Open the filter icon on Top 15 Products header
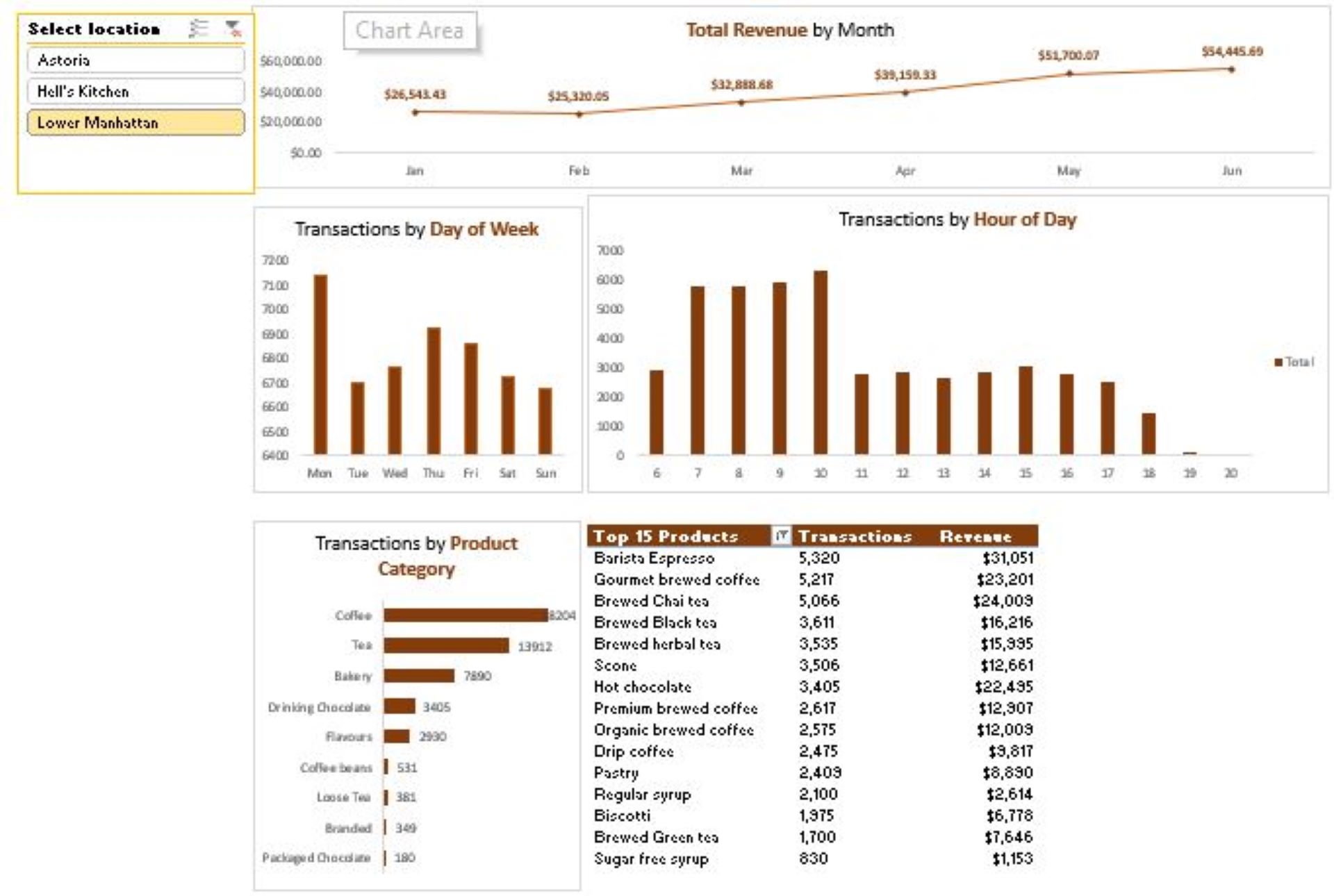This screenshot has width=1334, height=896. [x=784, y=536]
